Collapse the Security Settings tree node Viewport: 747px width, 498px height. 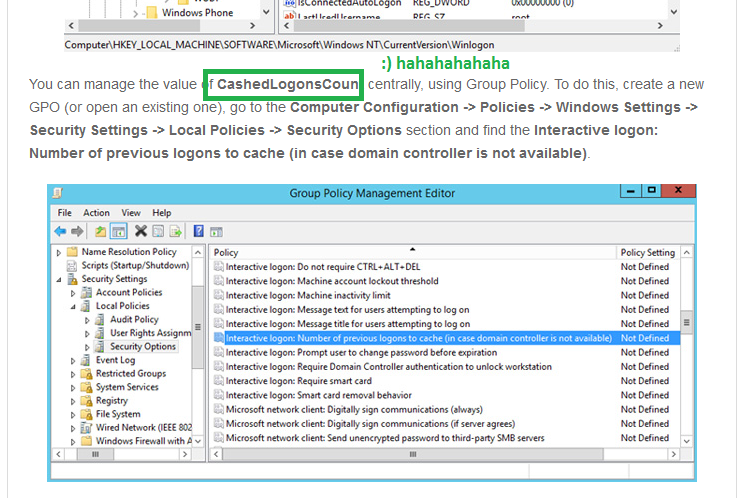pos(59,280)
